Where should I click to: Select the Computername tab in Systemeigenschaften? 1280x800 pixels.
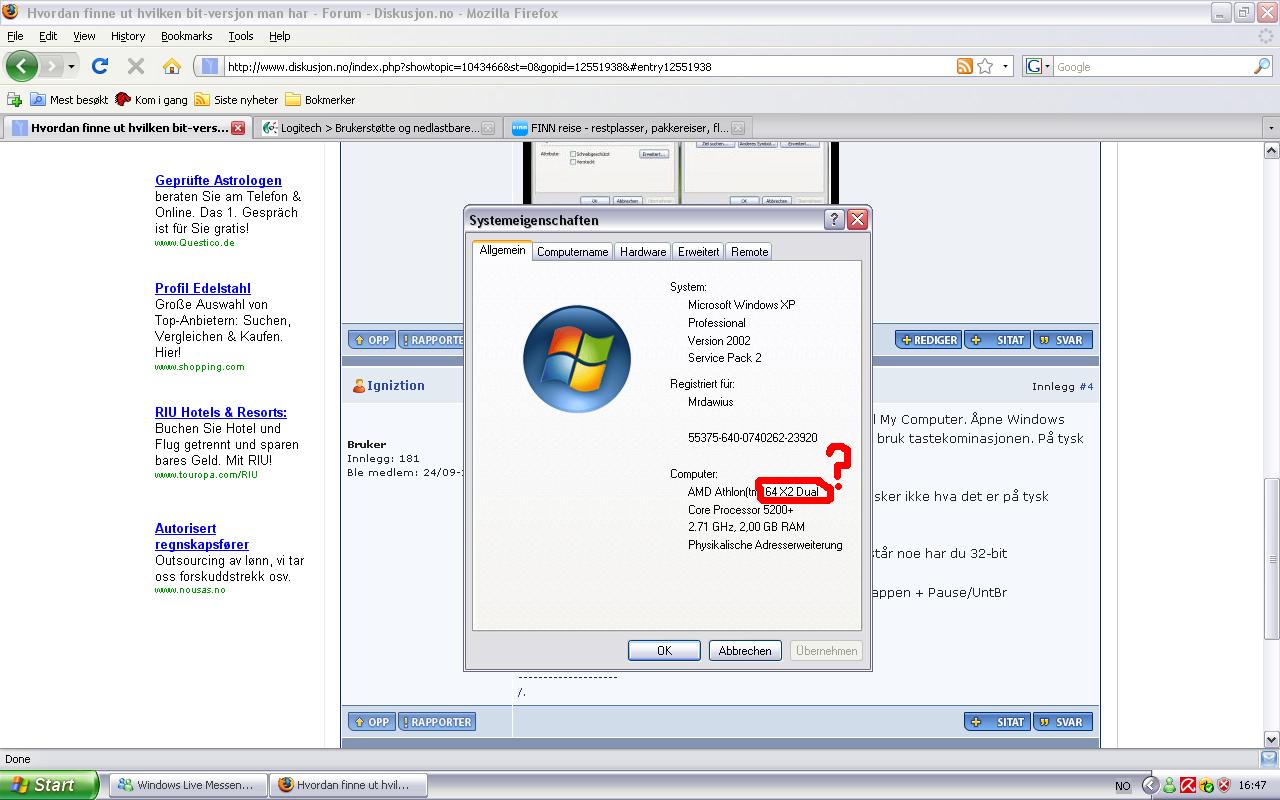[572, 252]
